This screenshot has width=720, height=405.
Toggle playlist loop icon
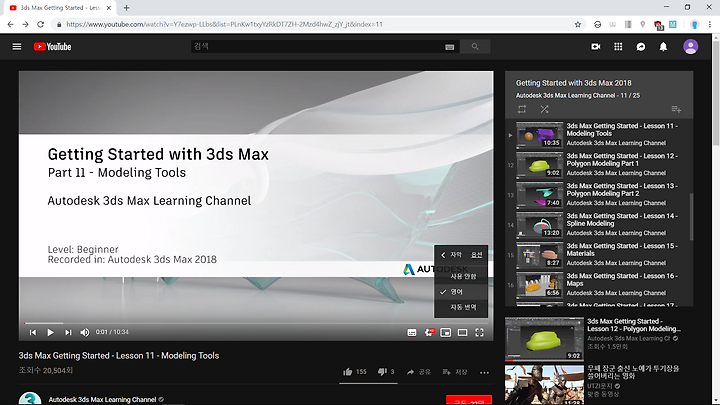click(x=522, y=109)
